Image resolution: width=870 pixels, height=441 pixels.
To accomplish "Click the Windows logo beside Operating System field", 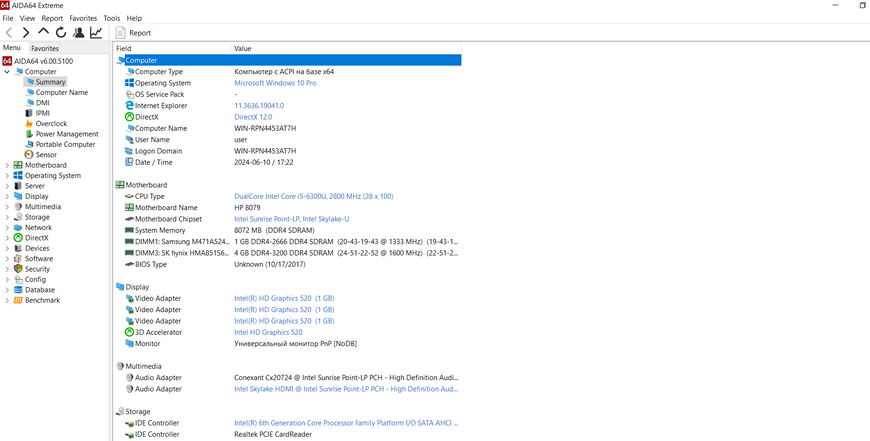I will pyautogui.click(x=129, y=83).
